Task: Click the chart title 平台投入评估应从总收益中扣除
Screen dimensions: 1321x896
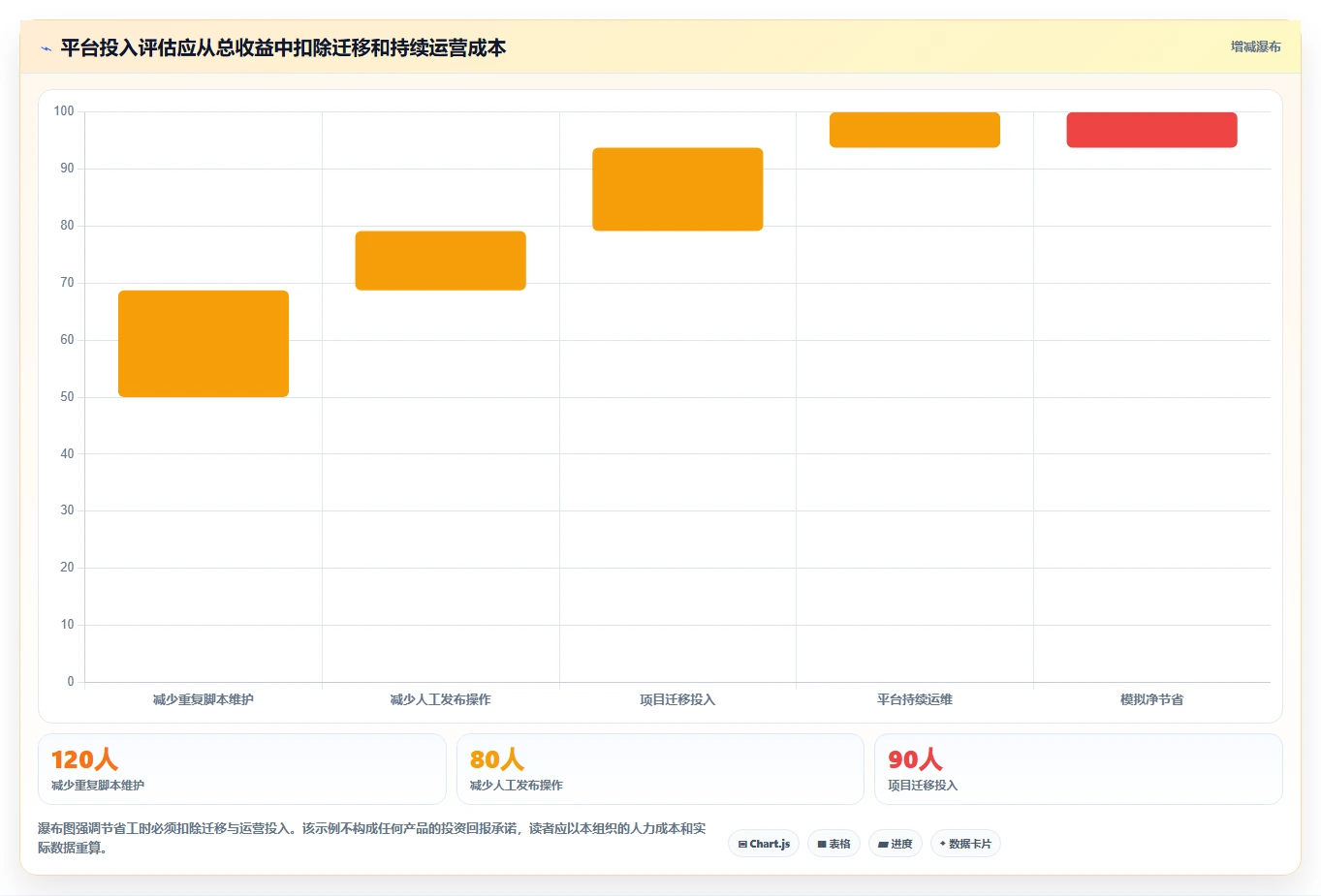Action: tap(283, 47)
